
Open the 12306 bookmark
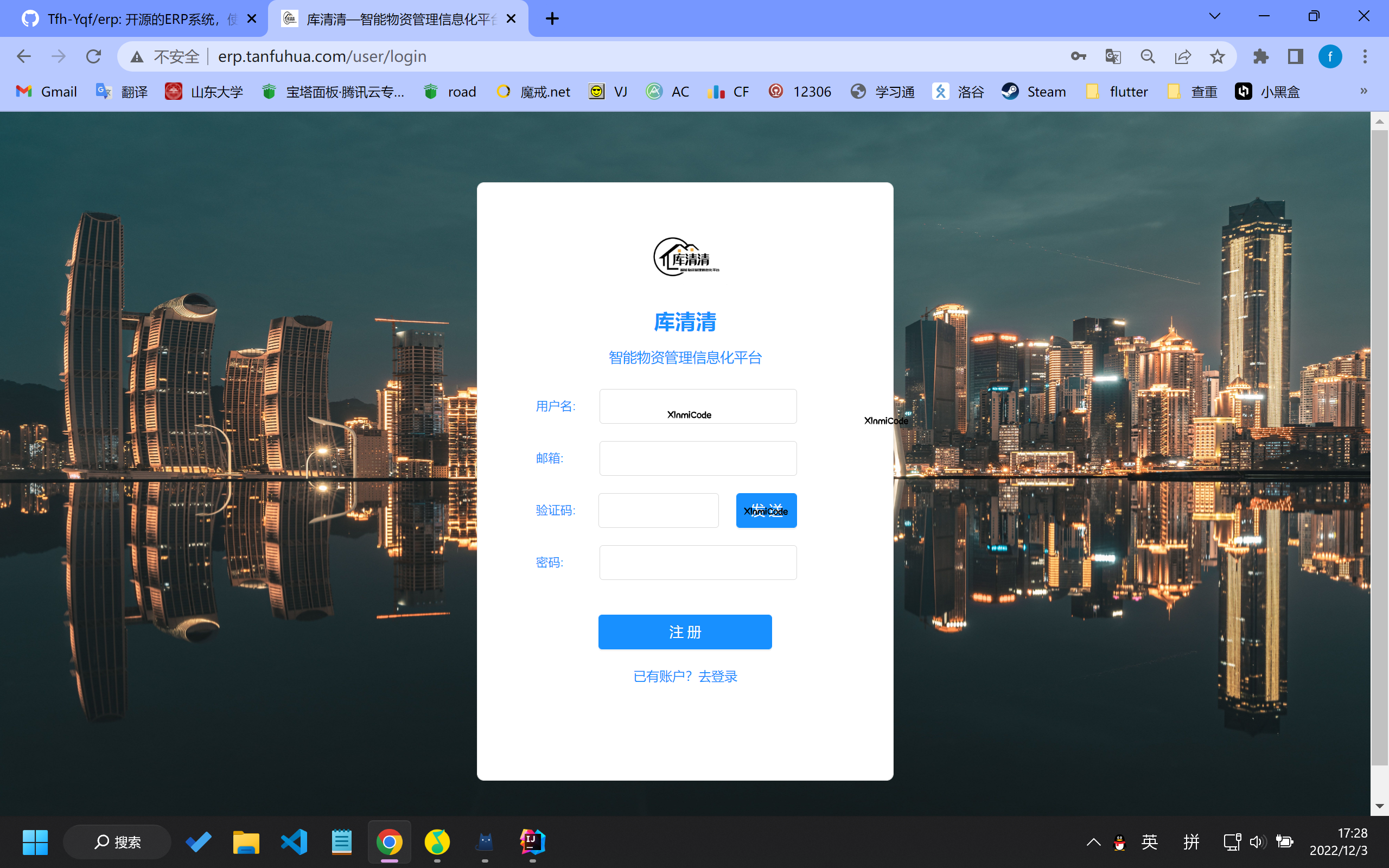click(x=800, y=91)
